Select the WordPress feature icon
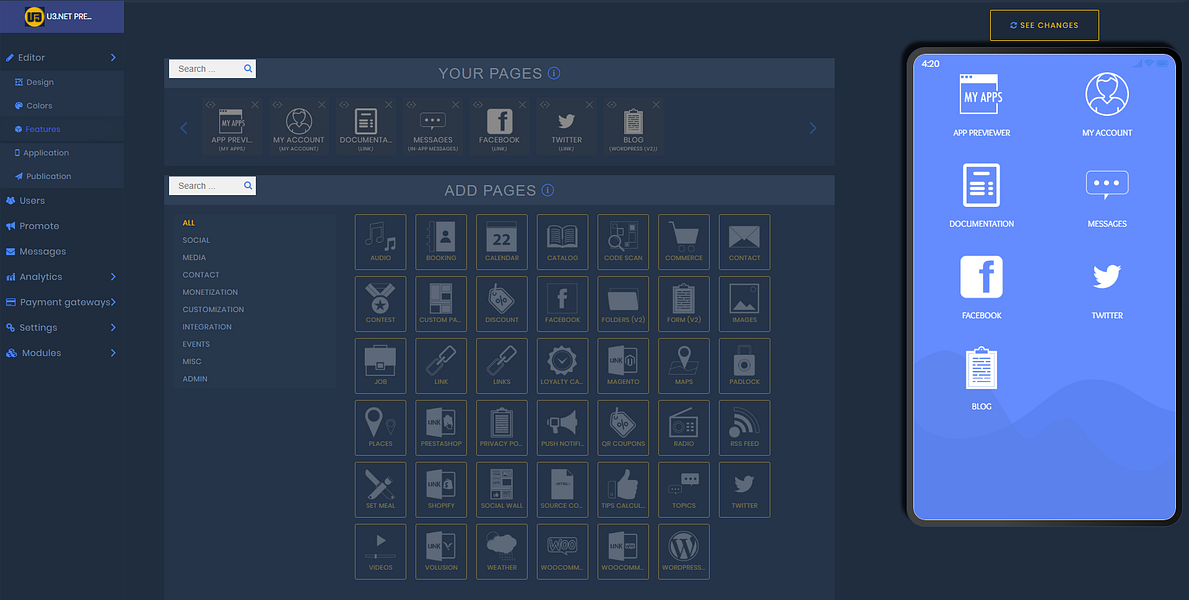 (683, 551)
